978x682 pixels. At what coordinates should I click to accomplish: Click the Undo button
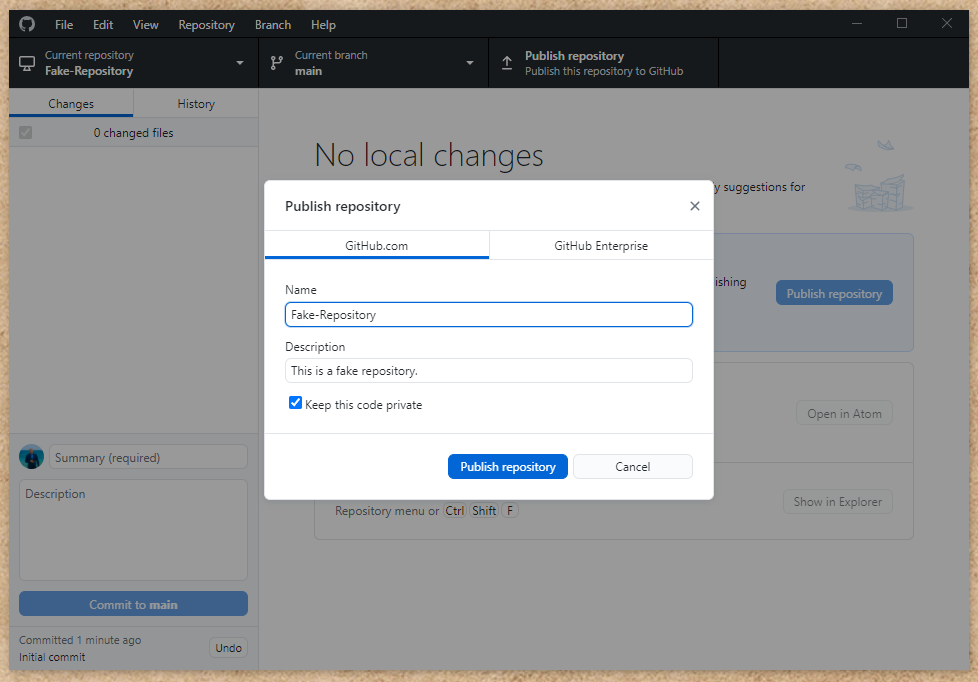228,648
